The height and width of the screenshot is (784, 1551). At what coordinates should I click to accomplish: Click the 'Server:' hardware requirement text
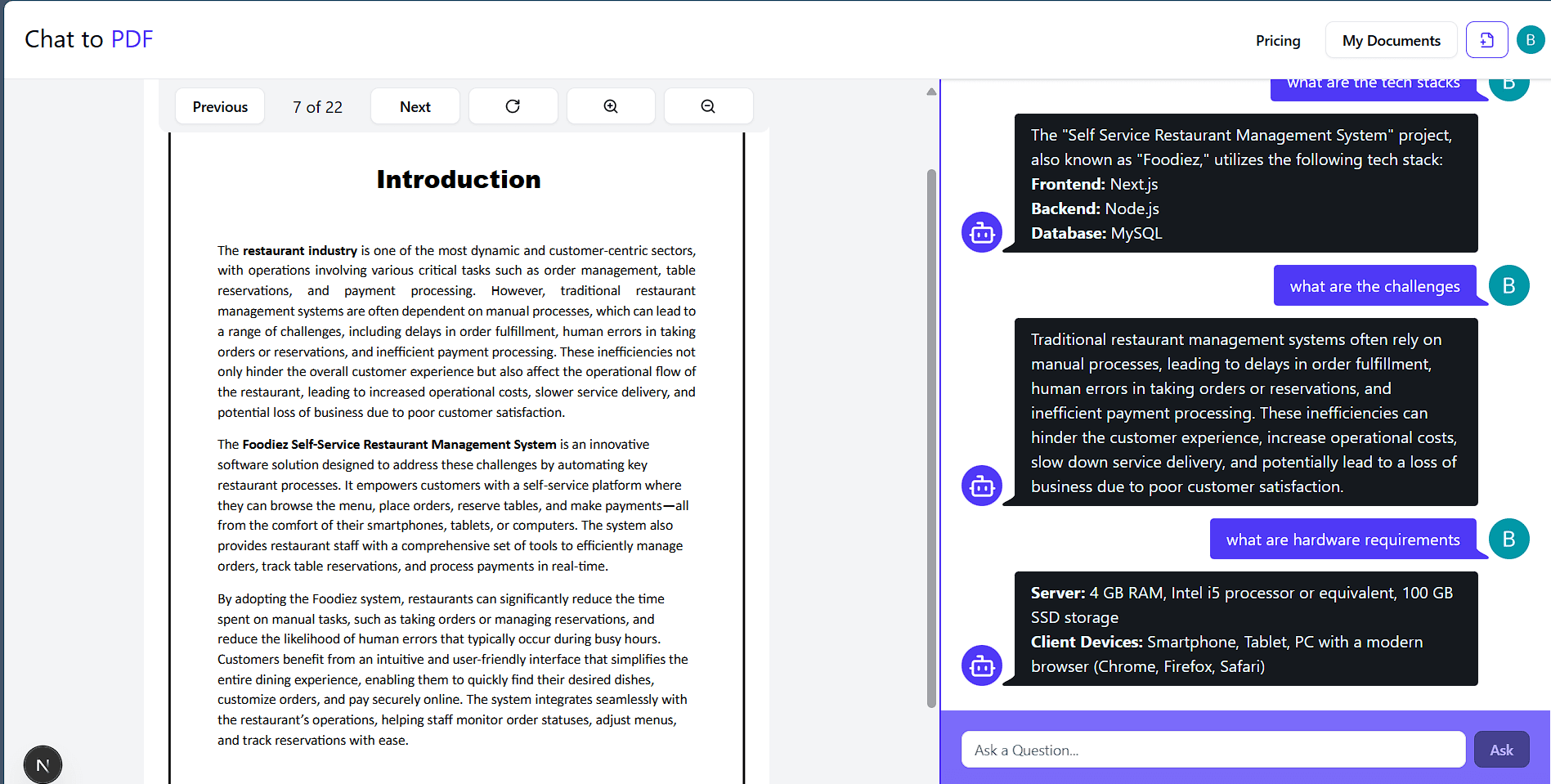[1242, 605]
